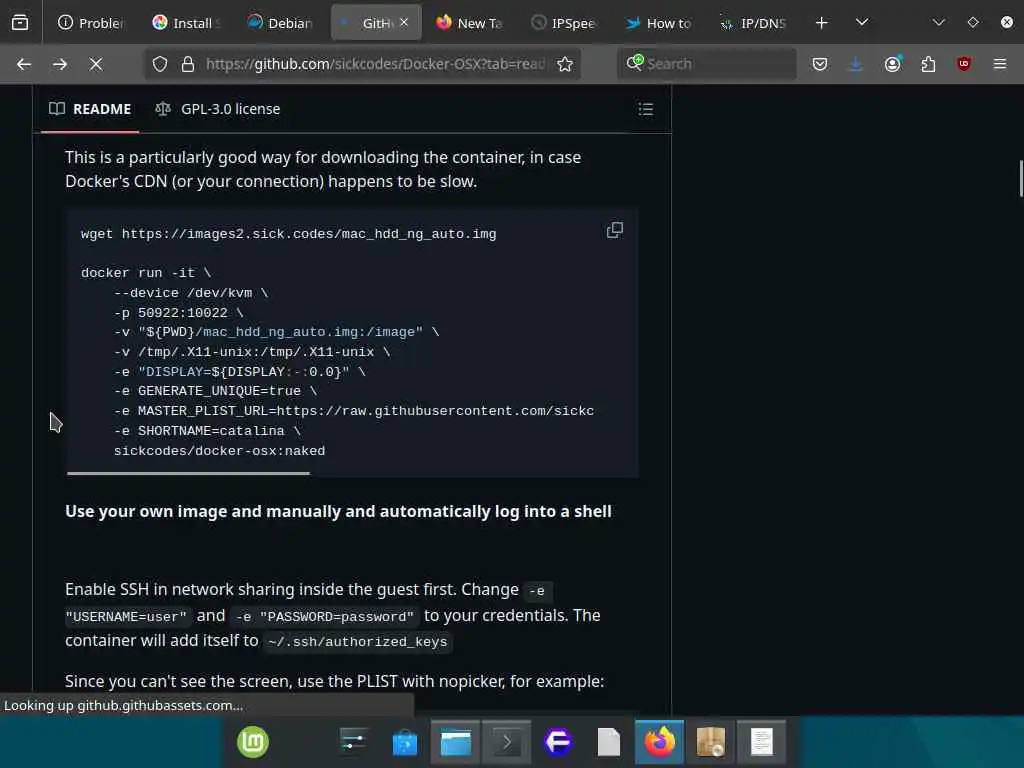Image resolution: width=1024 pixels, height=768 pixels.
Task: Switch to the IP/DNS tab
Action: point(754,23)
